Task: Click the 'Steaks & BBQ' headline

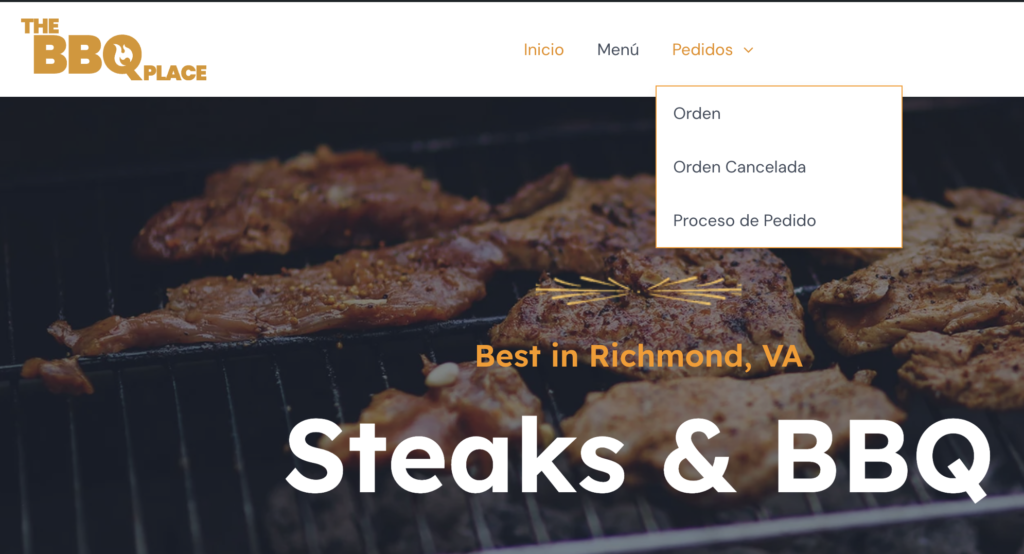Action: (x=639, y=457)
